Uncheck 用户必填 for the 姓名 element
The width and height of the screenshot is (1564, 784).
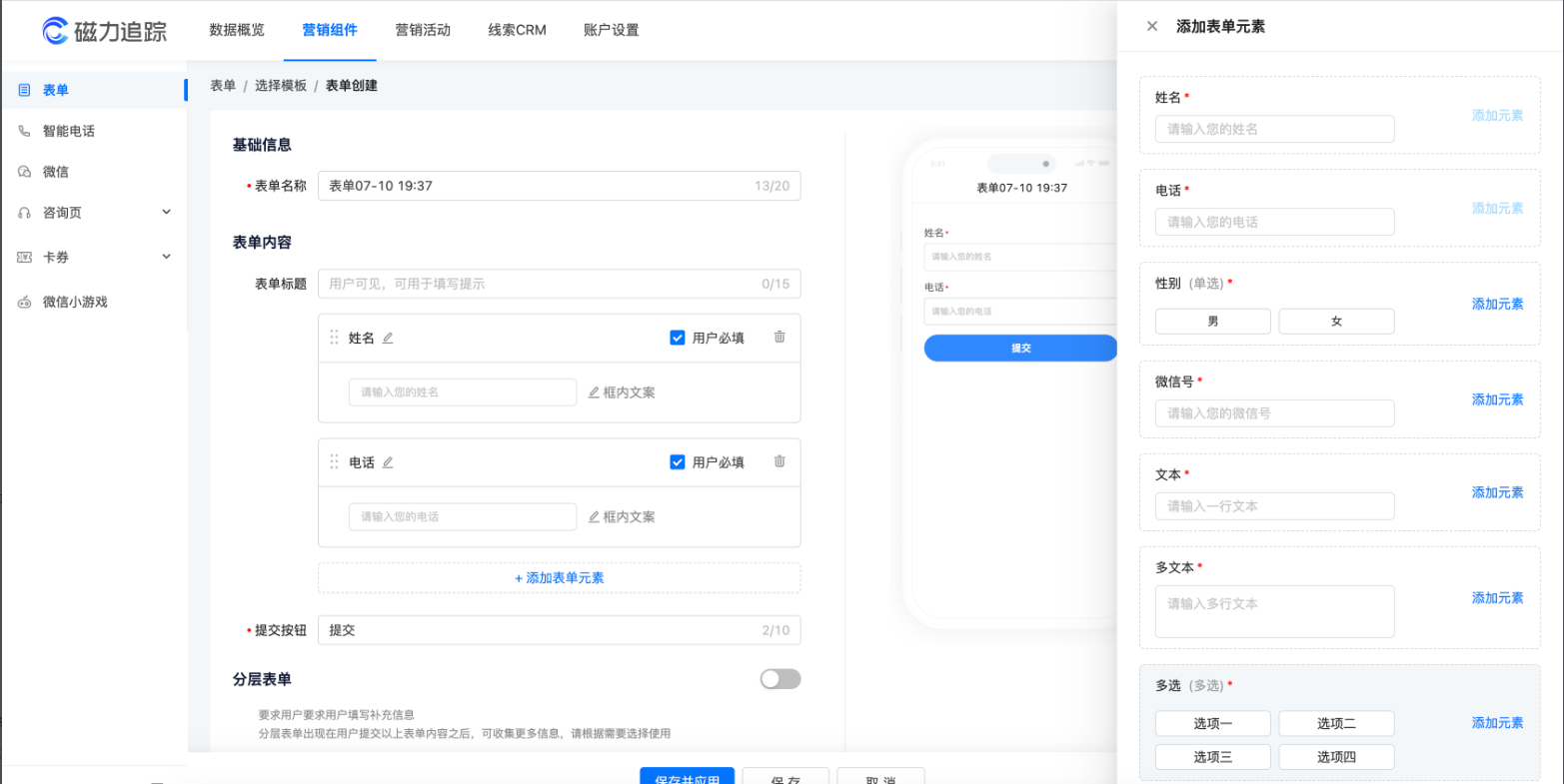click(677, 338)
